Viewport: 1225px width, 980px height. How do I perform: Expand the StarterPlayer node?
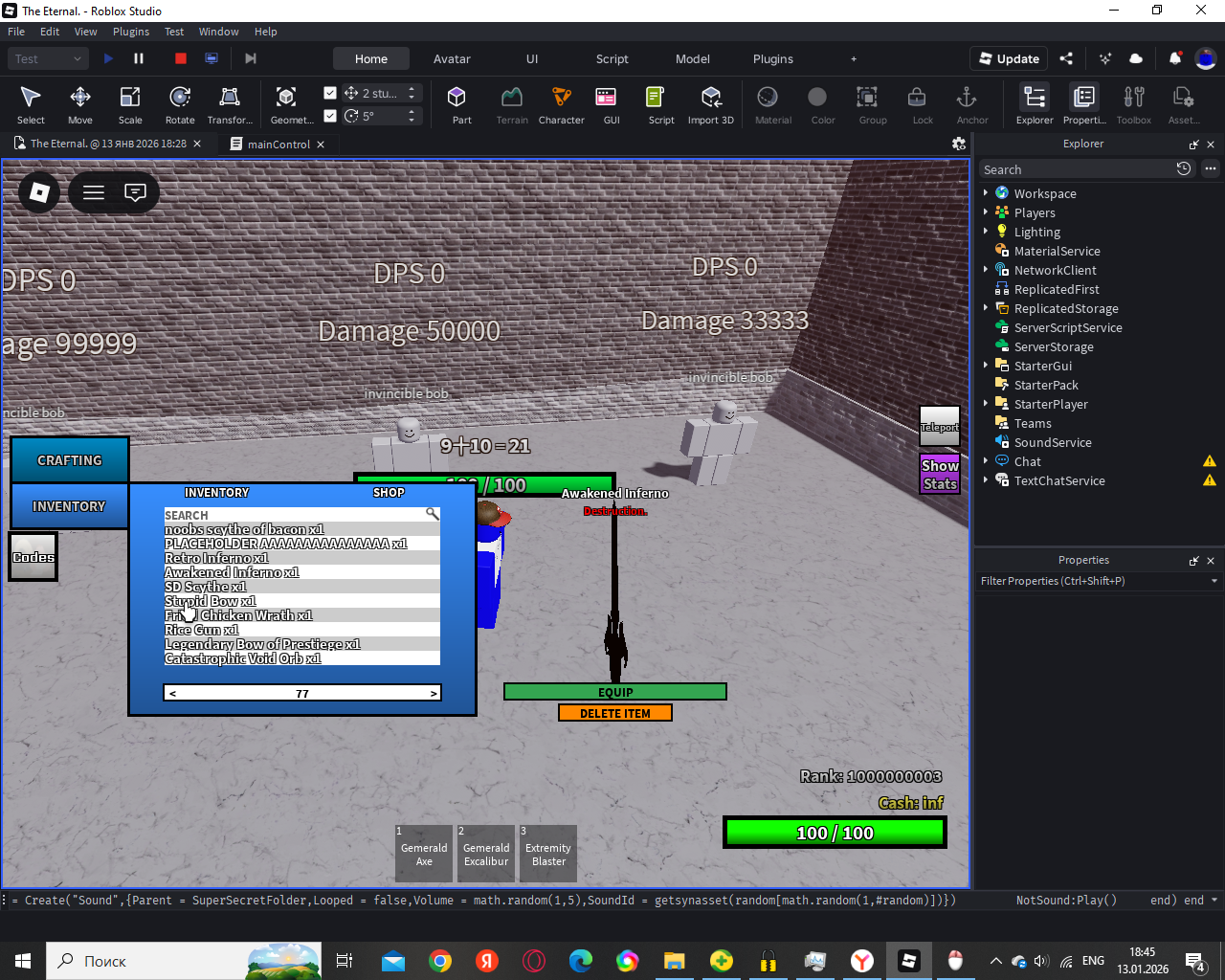[x=986, y=403]
